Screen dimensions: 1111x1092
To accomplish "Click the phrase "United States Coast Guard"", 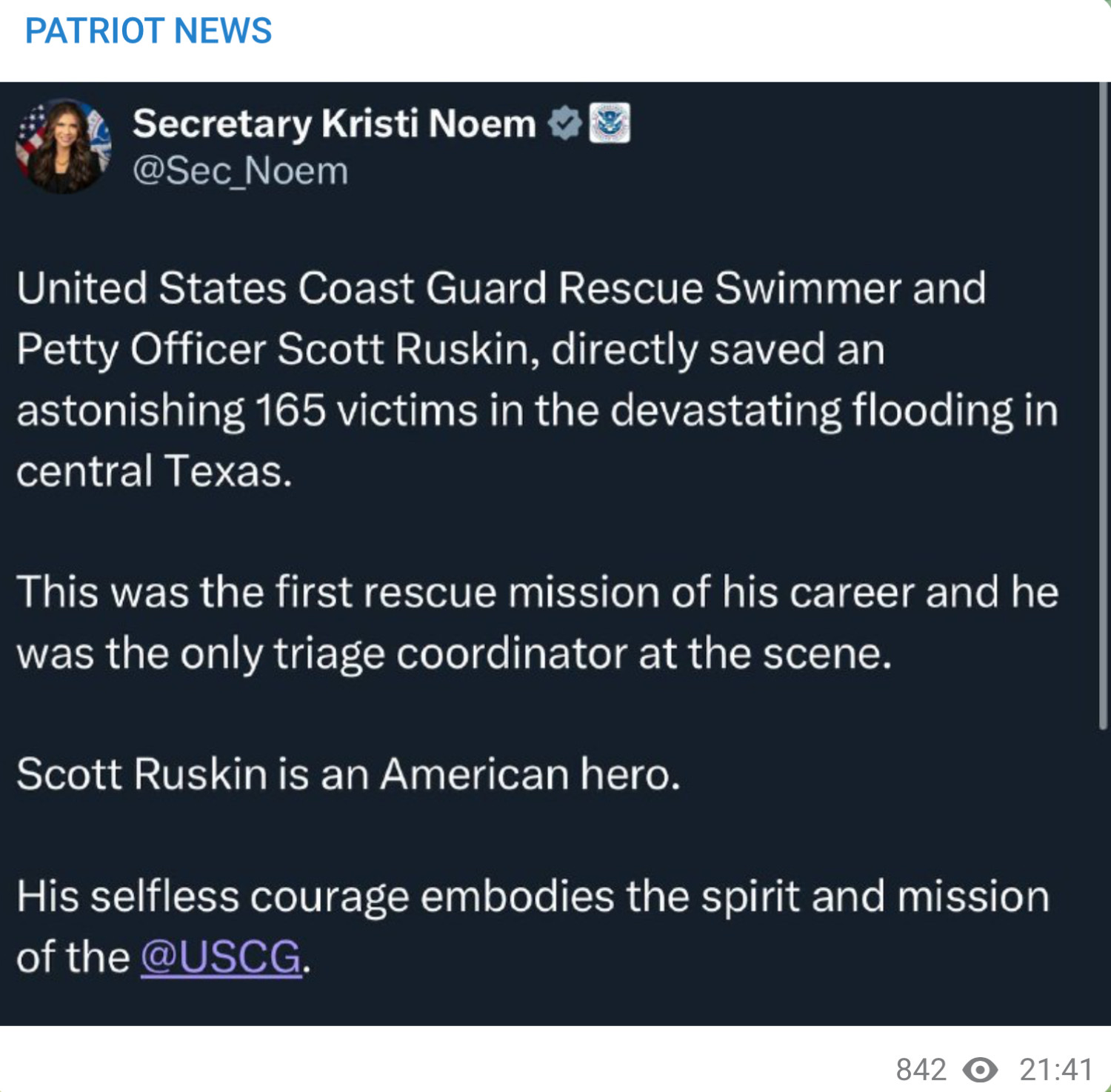I will 281,288.
